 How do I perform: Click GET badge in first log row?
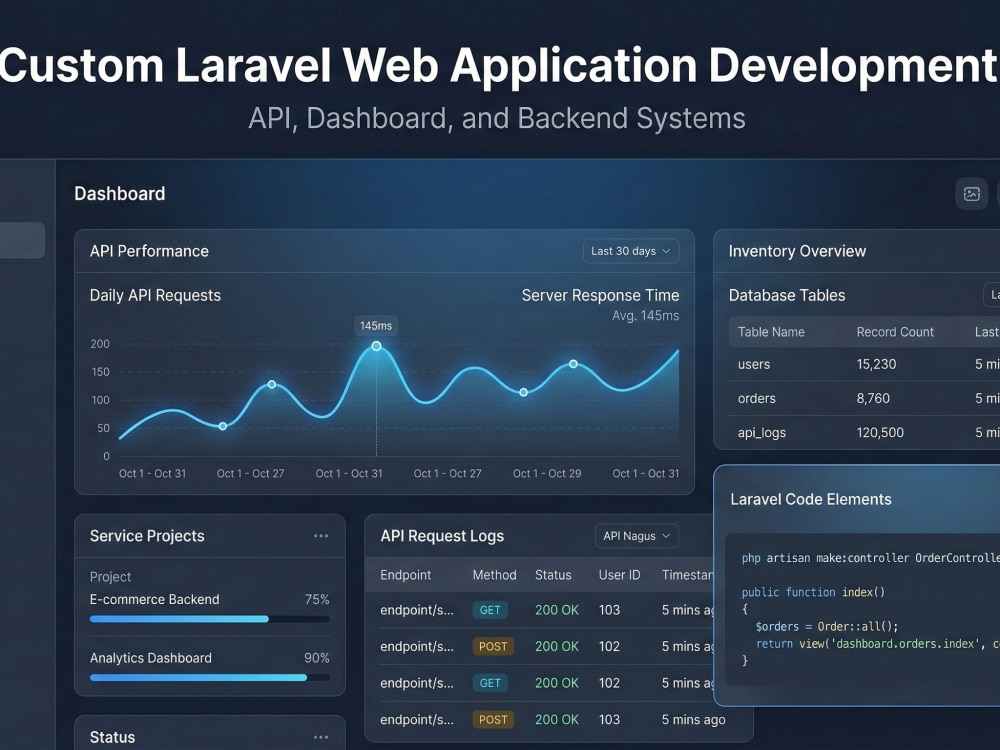click(x=490, y=610)
